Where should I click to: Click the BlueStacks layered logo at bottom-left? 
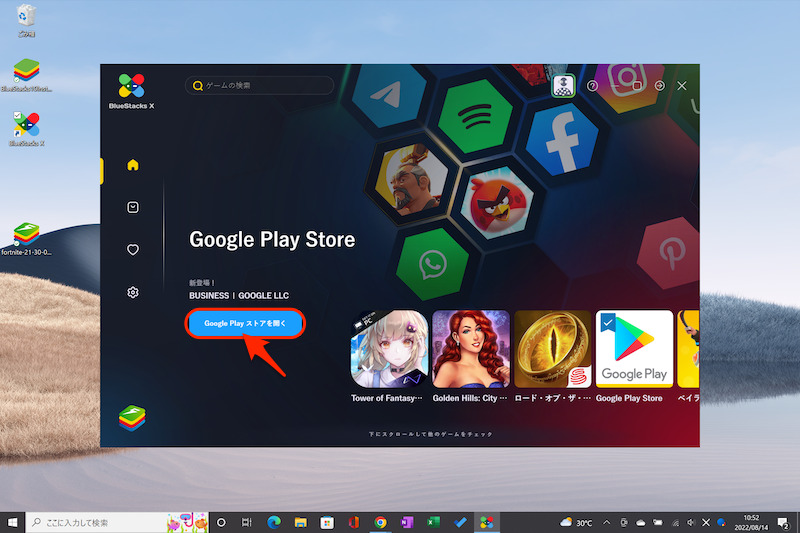(x=133, y=417)
